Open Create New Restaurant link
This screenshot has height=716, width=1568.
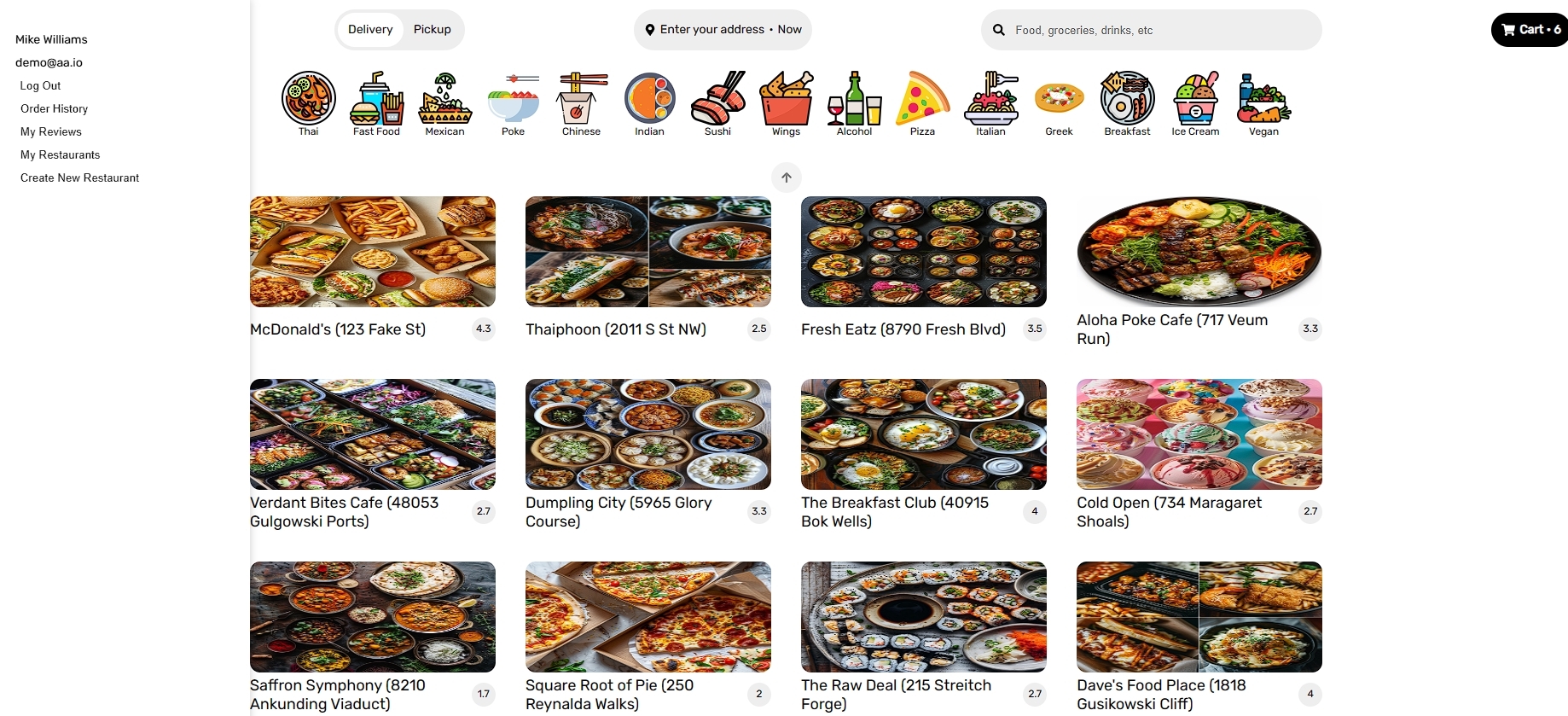(80, 178)
